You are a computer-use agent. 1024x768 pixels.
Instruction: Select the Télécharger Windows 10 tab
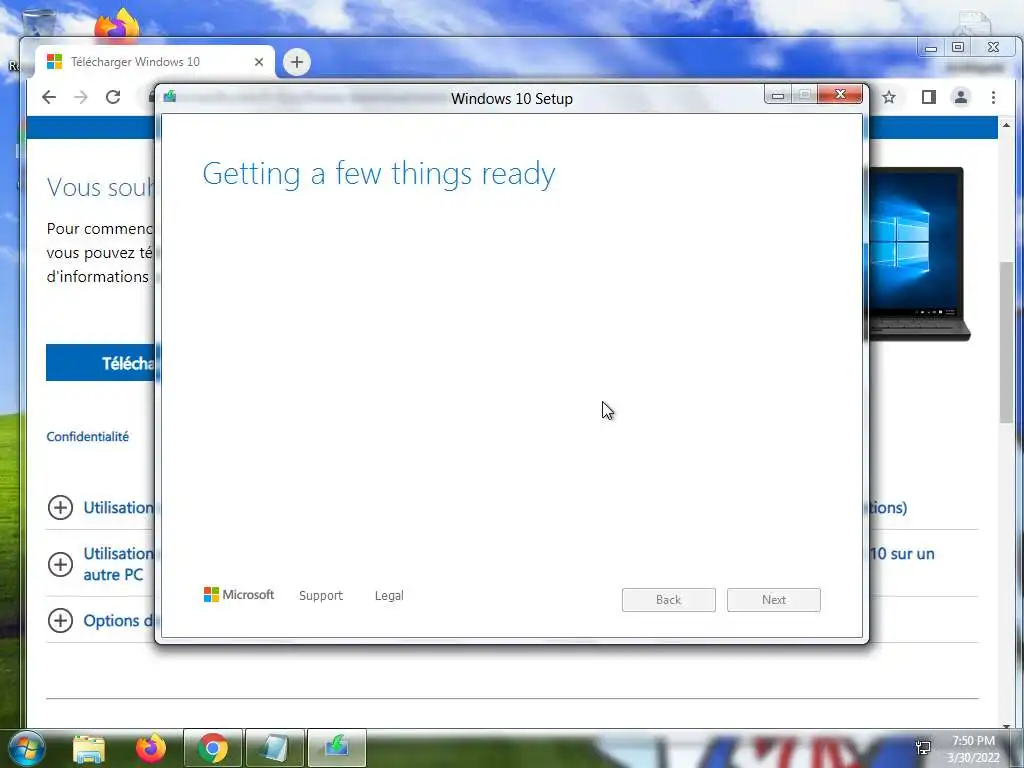point(154,62)
